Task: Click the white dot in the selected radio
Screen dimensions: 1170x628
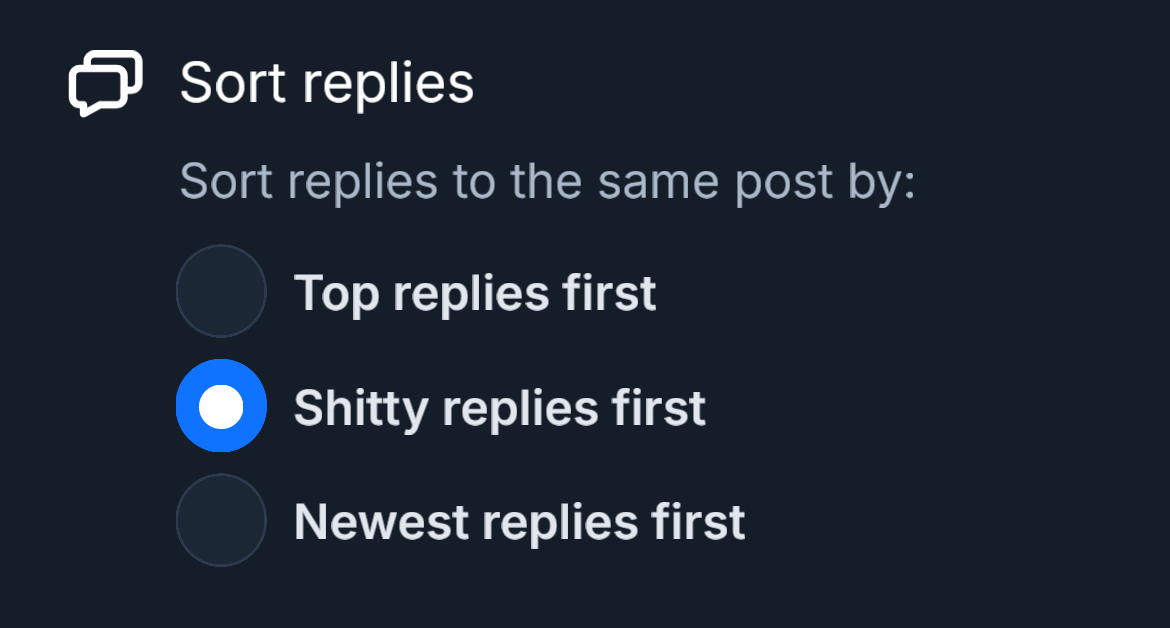Action: pyautogui.click(x=221, y=406)
